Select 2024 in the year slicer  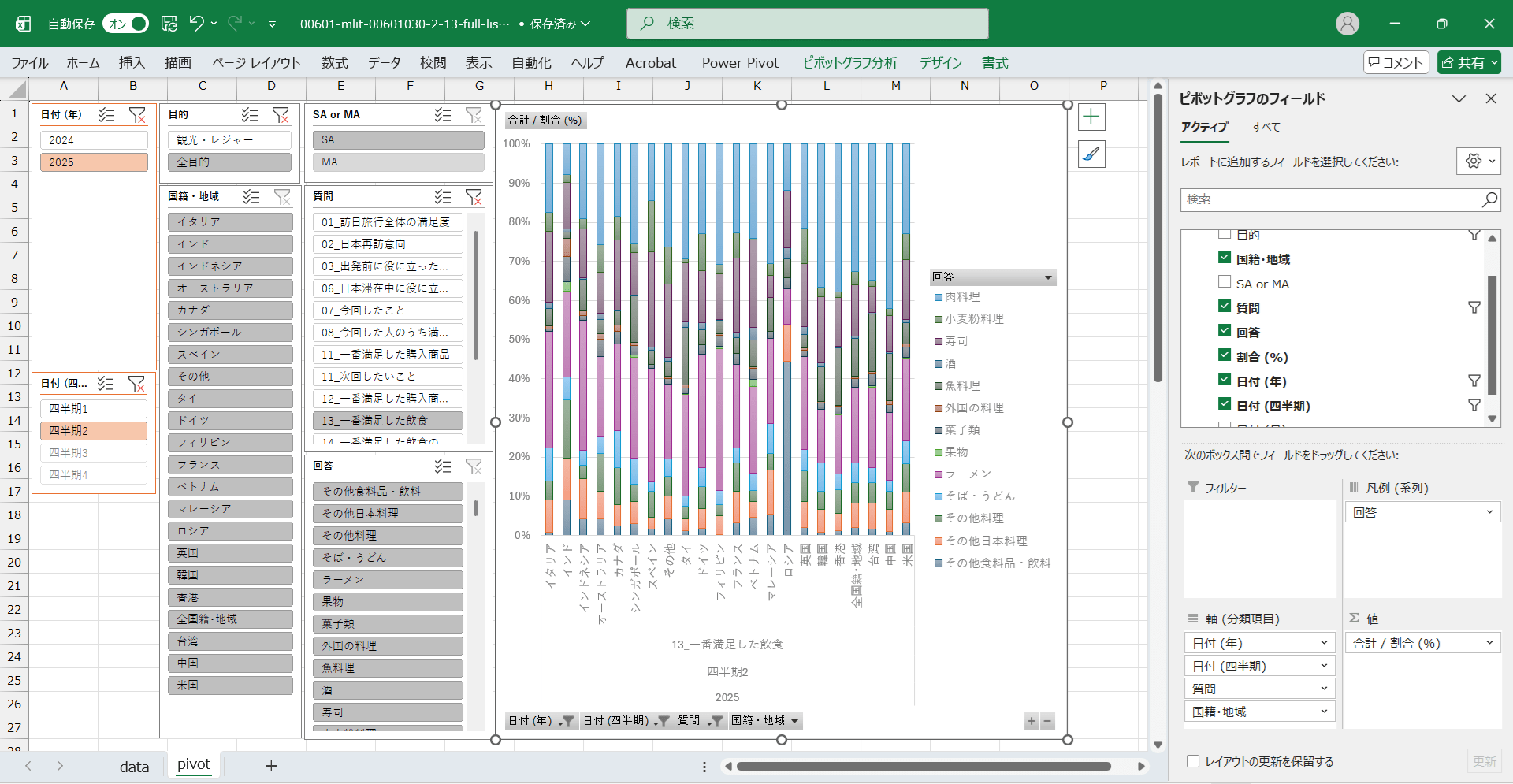pos(94,140)
